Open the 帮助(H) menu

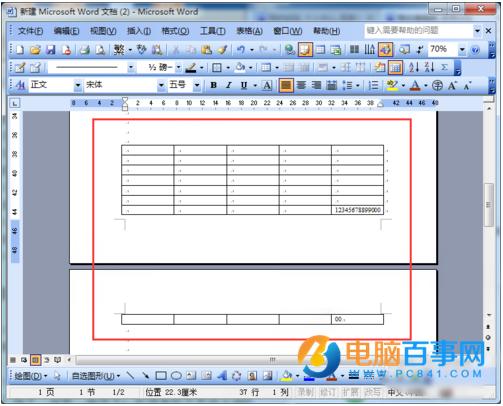[x=326, y=31]
